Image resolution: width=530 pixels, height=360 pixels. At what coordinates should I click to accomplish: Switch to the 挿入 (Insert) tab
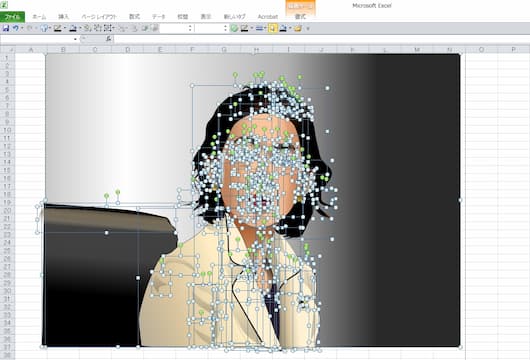click(x=64, y=17)
